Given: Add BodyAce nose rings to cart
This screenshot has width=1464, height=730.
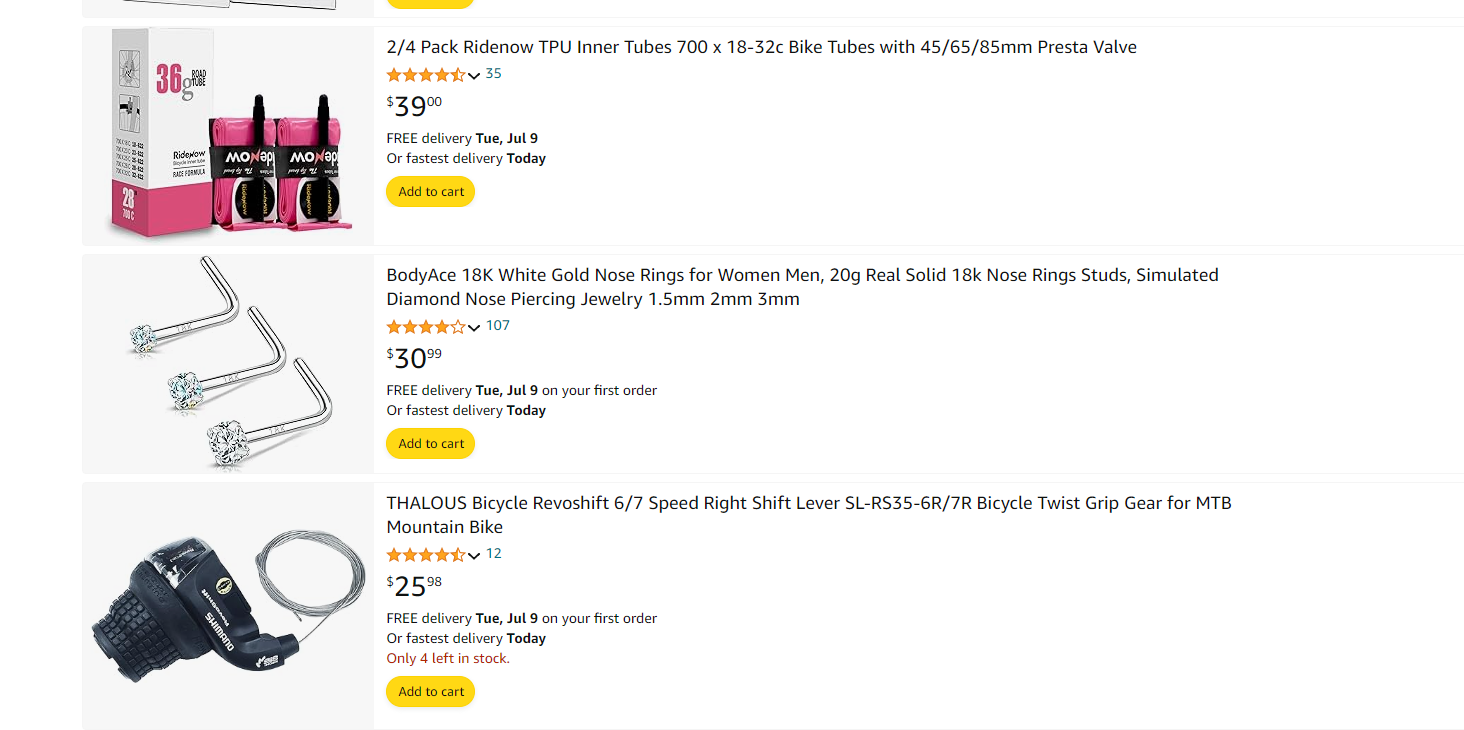Looking at the screenshot, I should (431, 444).
